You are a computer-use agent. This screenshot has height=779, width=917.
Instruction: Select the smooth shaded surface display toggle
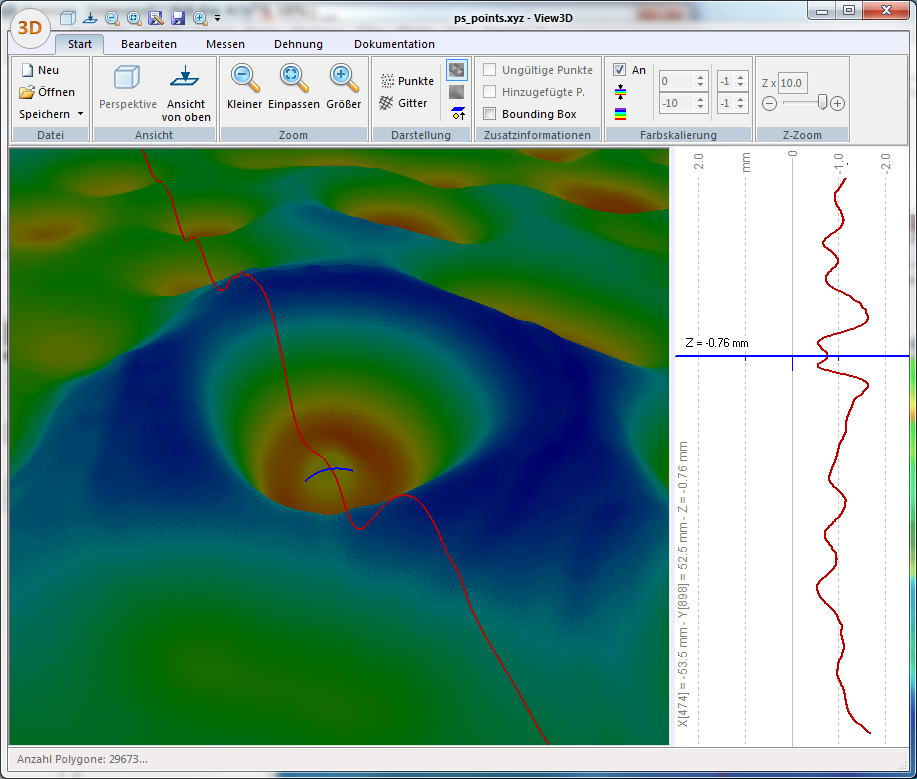[456, 92]
